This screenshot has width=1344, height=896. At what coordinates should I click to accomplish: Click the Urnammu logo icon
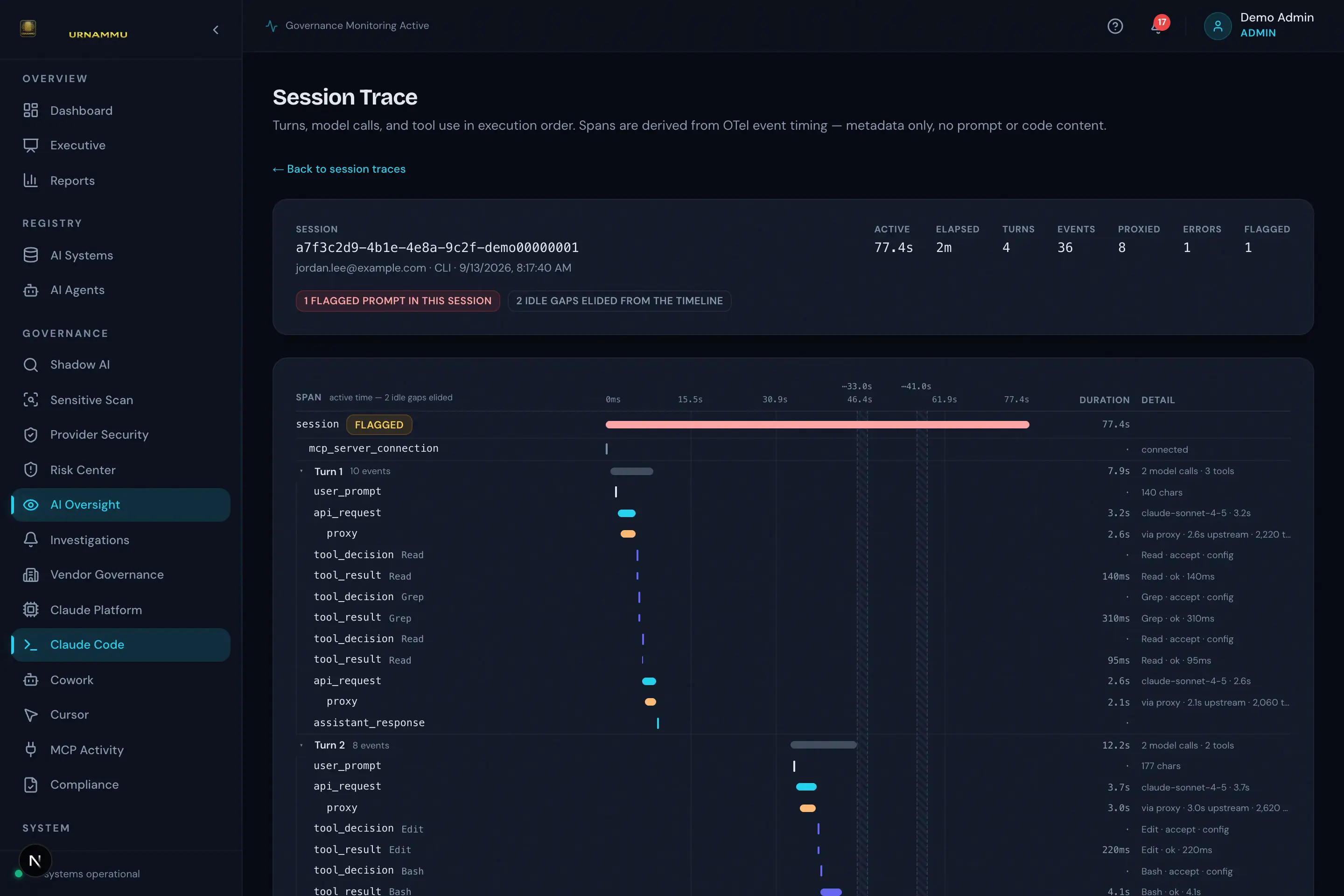click(x=28, y=28)
